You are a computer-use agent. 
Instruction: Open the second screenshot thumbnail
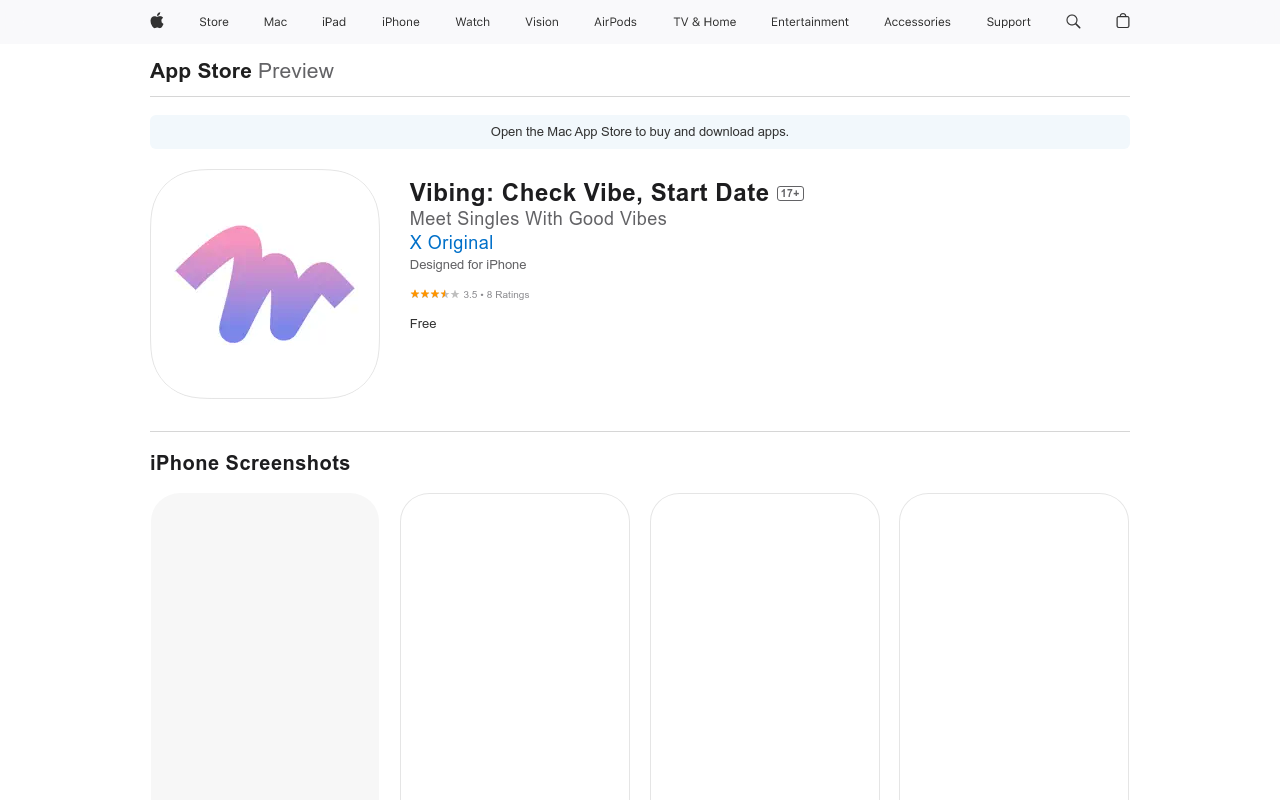(x=515, y=646)
